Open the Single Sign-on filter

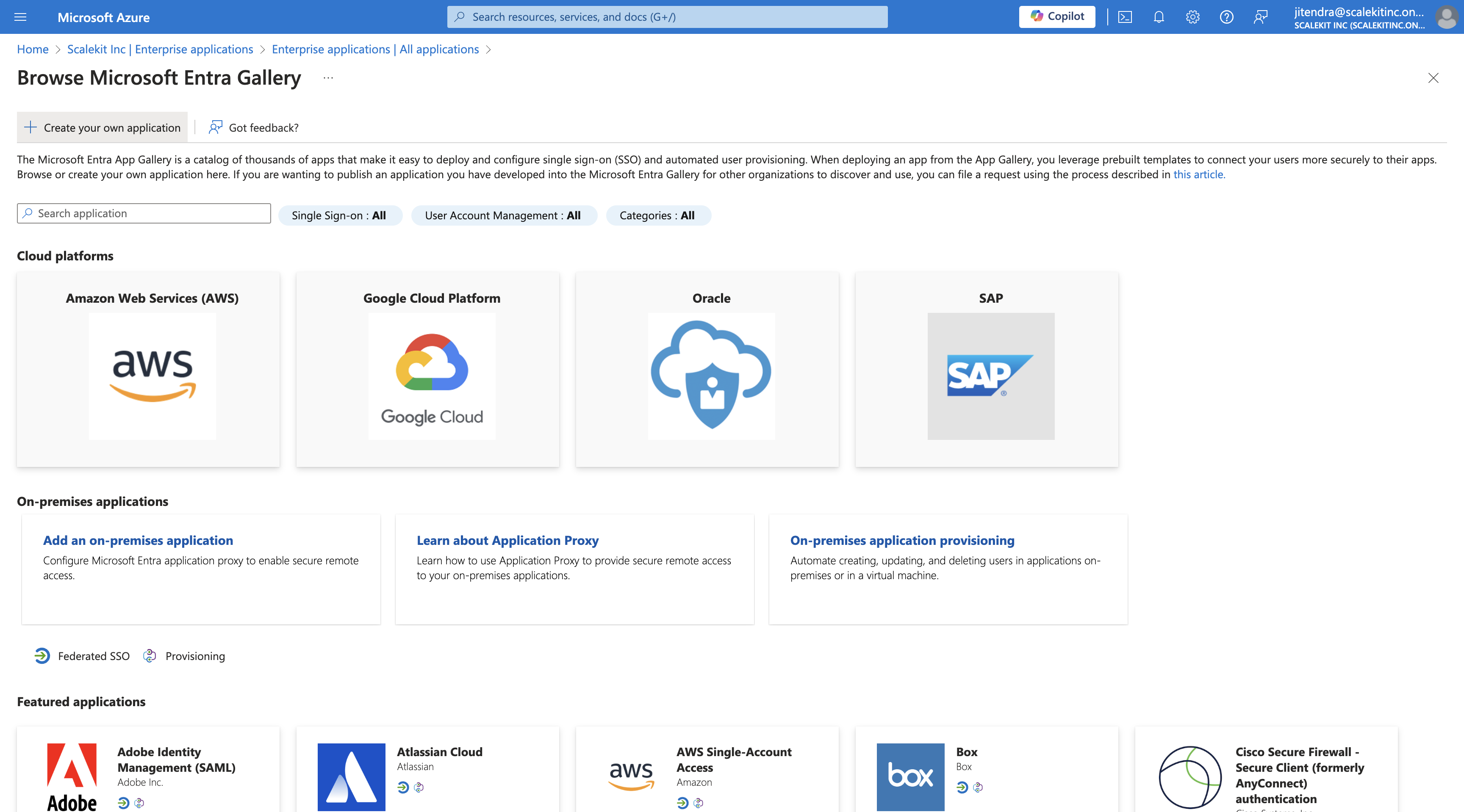tap(340, 215)
